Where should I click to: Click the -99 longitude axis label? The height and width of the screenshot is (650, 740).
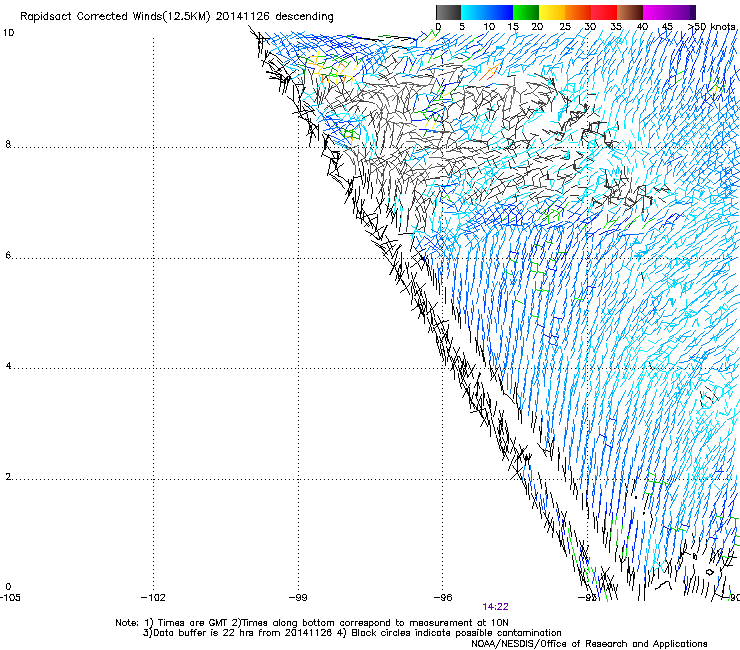tap(298, 598)
